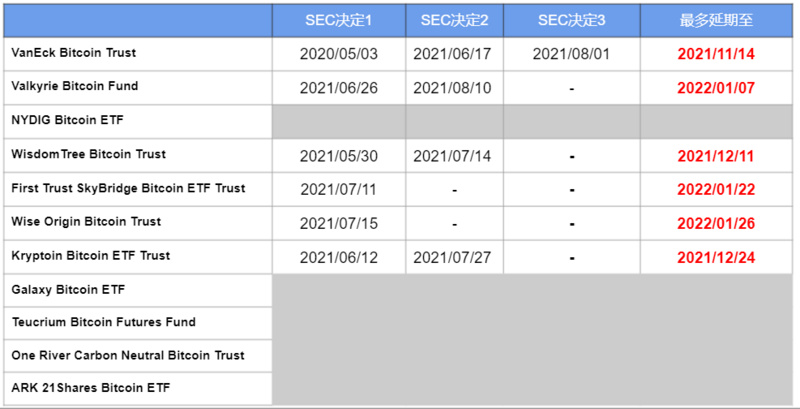Click First Trust SkyBridge Bitcoin ETF Trust
This screenshot has width=800, height=409.
click(x=128, y=188)
